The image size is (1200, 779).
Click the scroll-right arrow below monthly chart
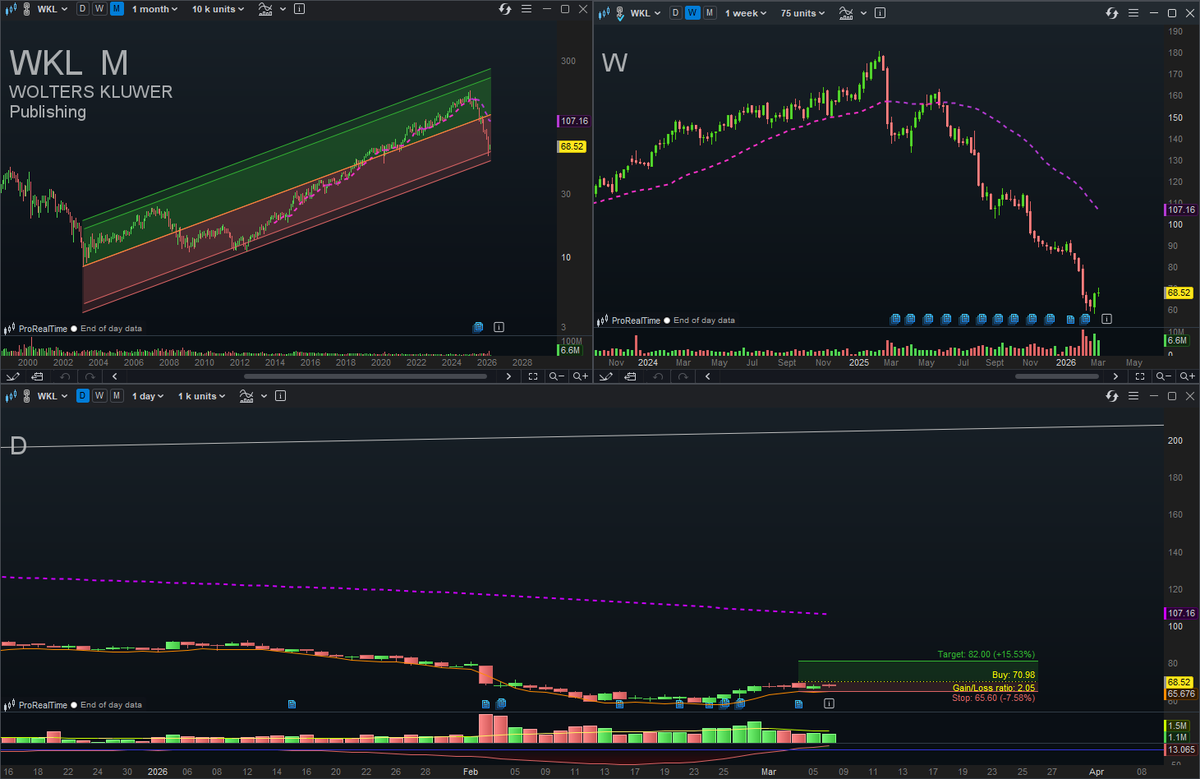tap(509, 376)
